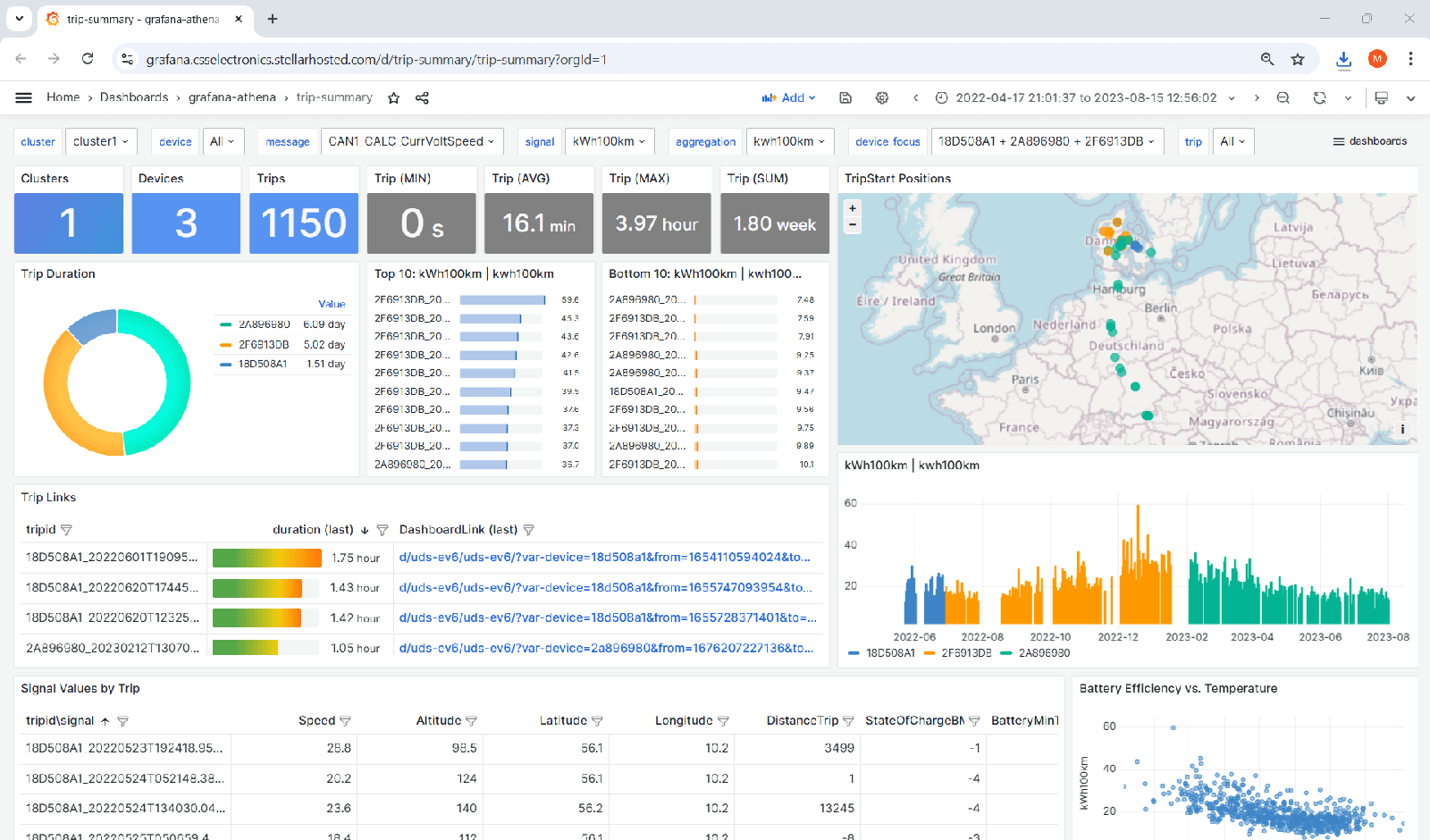Open the Grafana hamburger menu
1430x840 pixels.
point(24,97)
